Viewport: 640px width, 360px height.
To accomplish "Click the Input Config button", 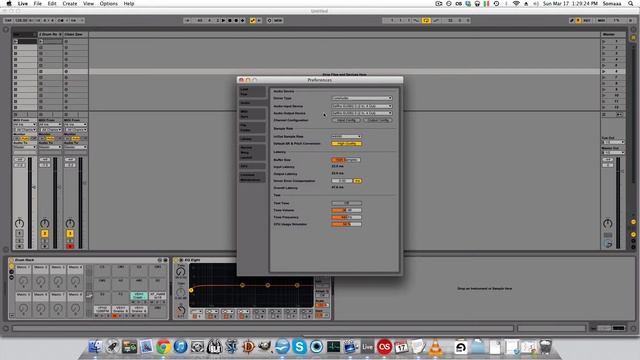I will coord(346,120).
